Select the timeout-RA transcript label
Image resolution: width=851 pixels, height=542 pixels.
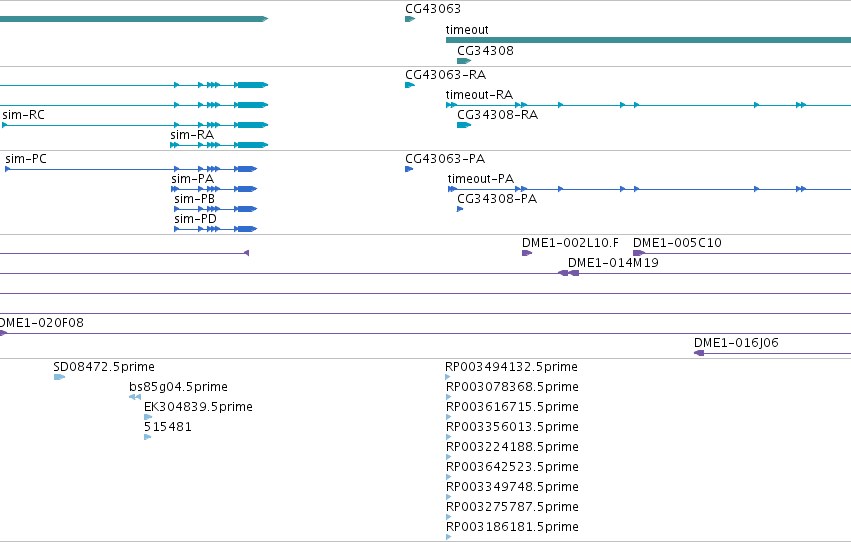479,95
